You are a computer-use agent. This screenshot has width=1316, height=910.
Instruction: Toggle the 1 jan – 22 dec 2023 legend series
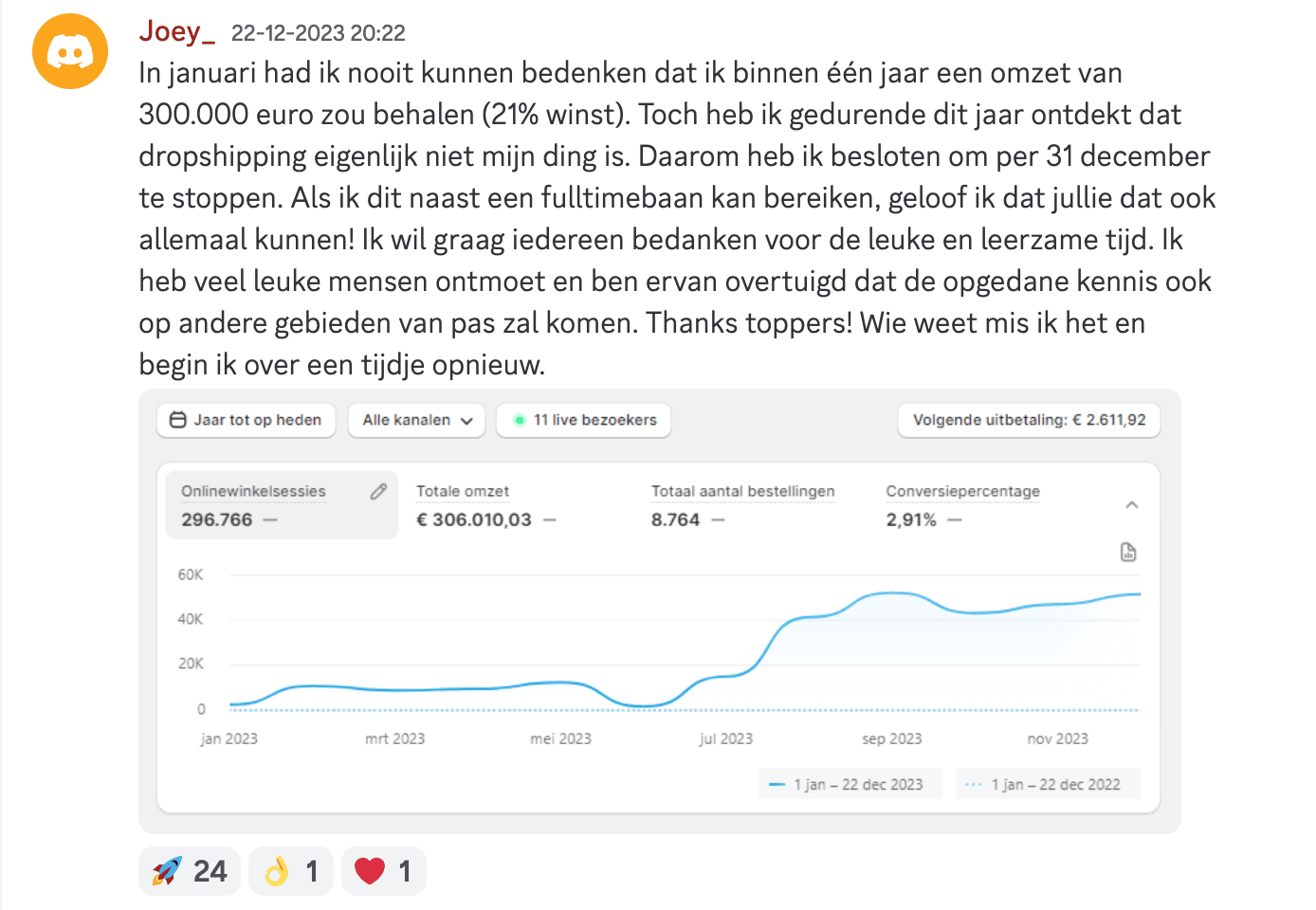pyautogui.click(x=850, y=784)
